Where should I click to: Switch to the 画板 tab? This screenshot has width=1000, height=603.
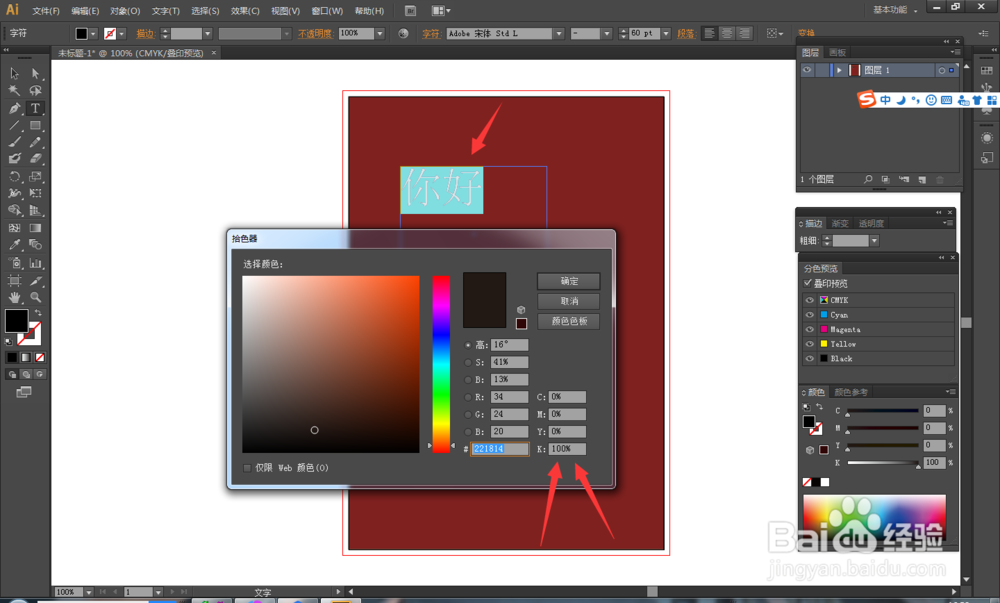837,52
